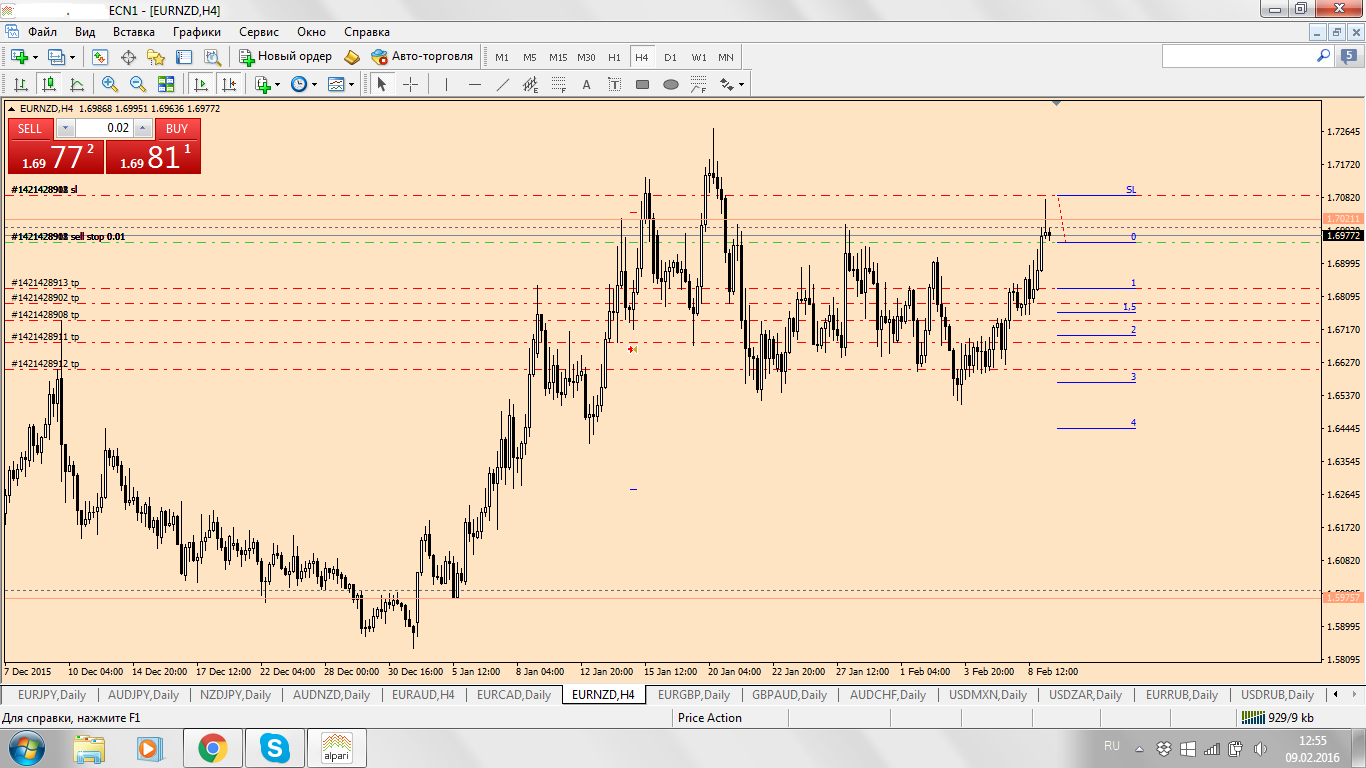
Task: Select the trendline drawing tool
Action: pyautogui.click(x=503, y=85)
